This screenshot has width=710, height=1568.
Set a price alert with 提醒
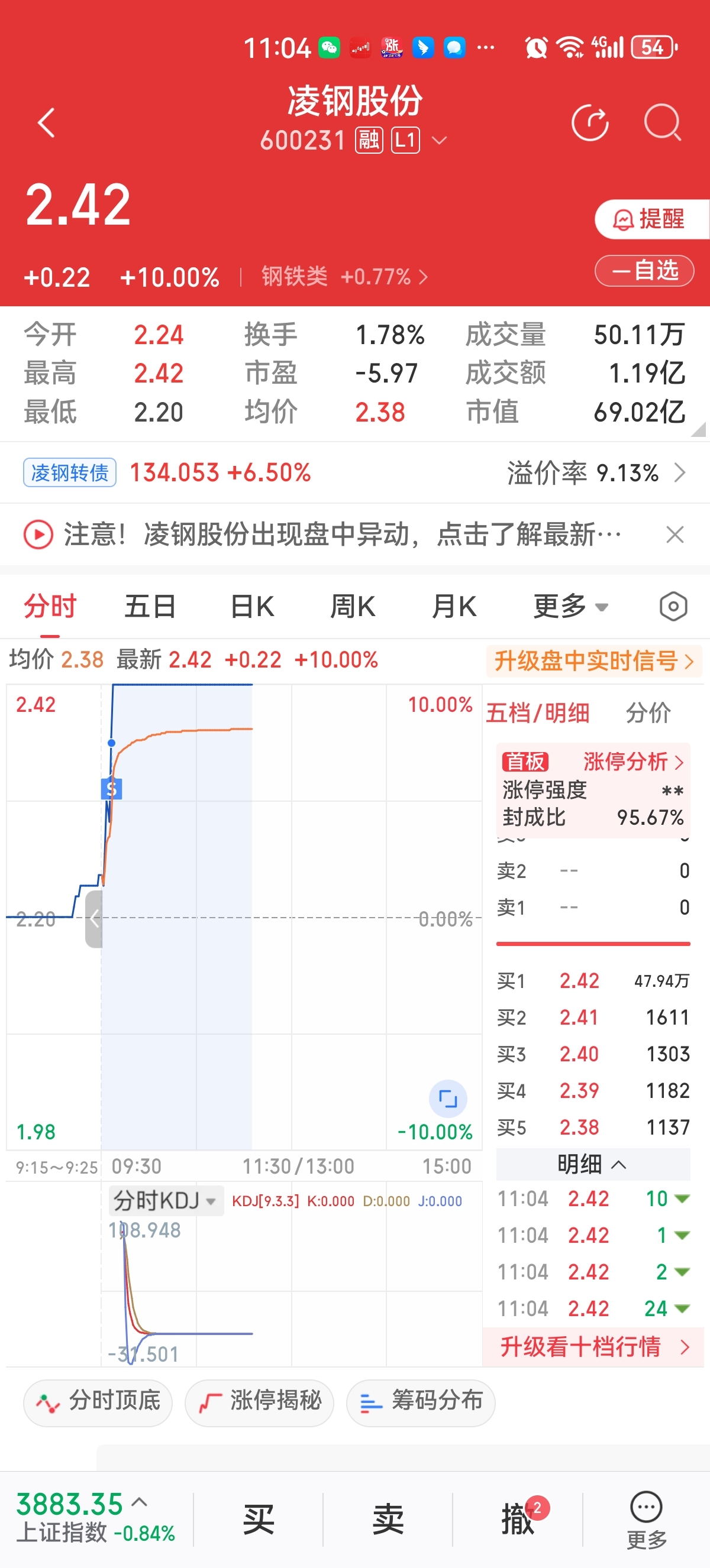651,219
